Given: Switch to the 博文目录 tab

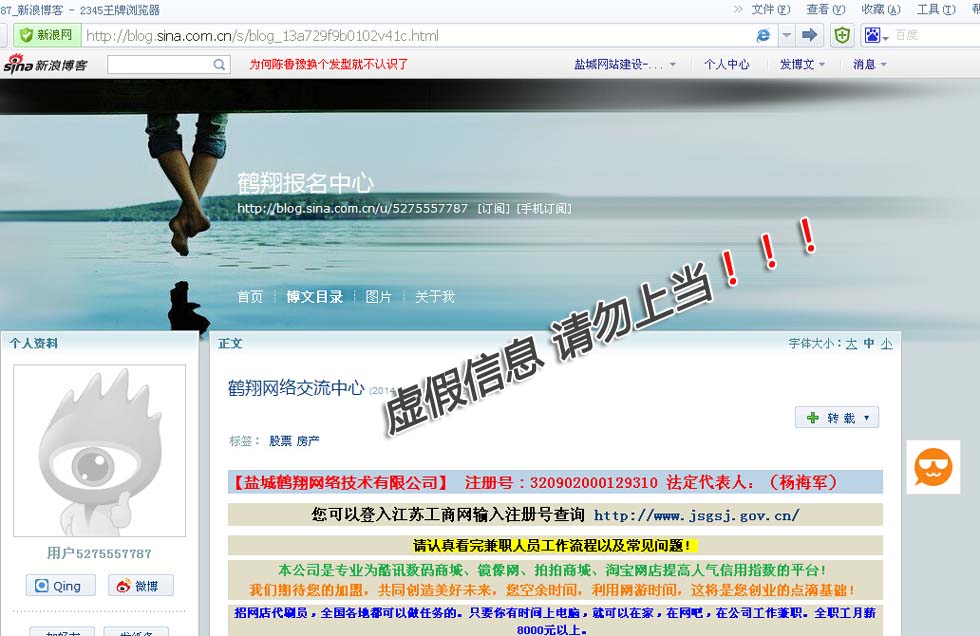Looking at the screenshot, I should coord(314,297).
